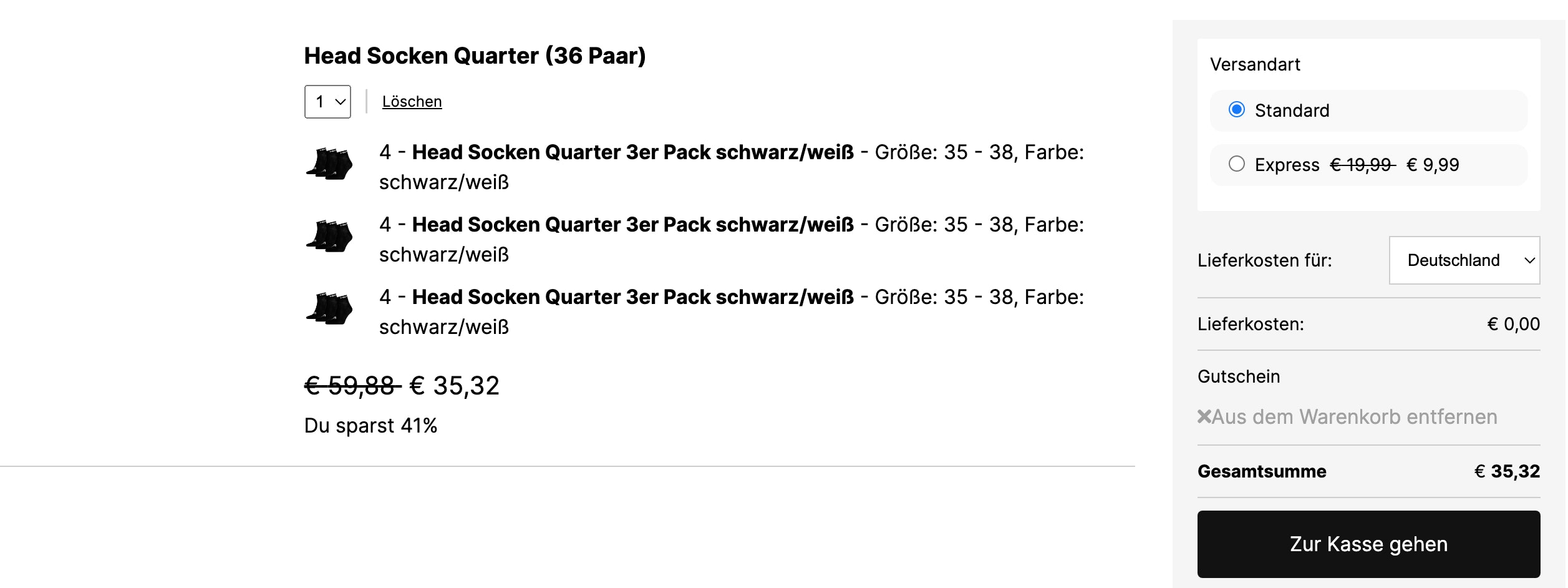Viewport: 1568px width, 588px height.
Task: Click the first sock pack thumbnail image
Action: 329,164
